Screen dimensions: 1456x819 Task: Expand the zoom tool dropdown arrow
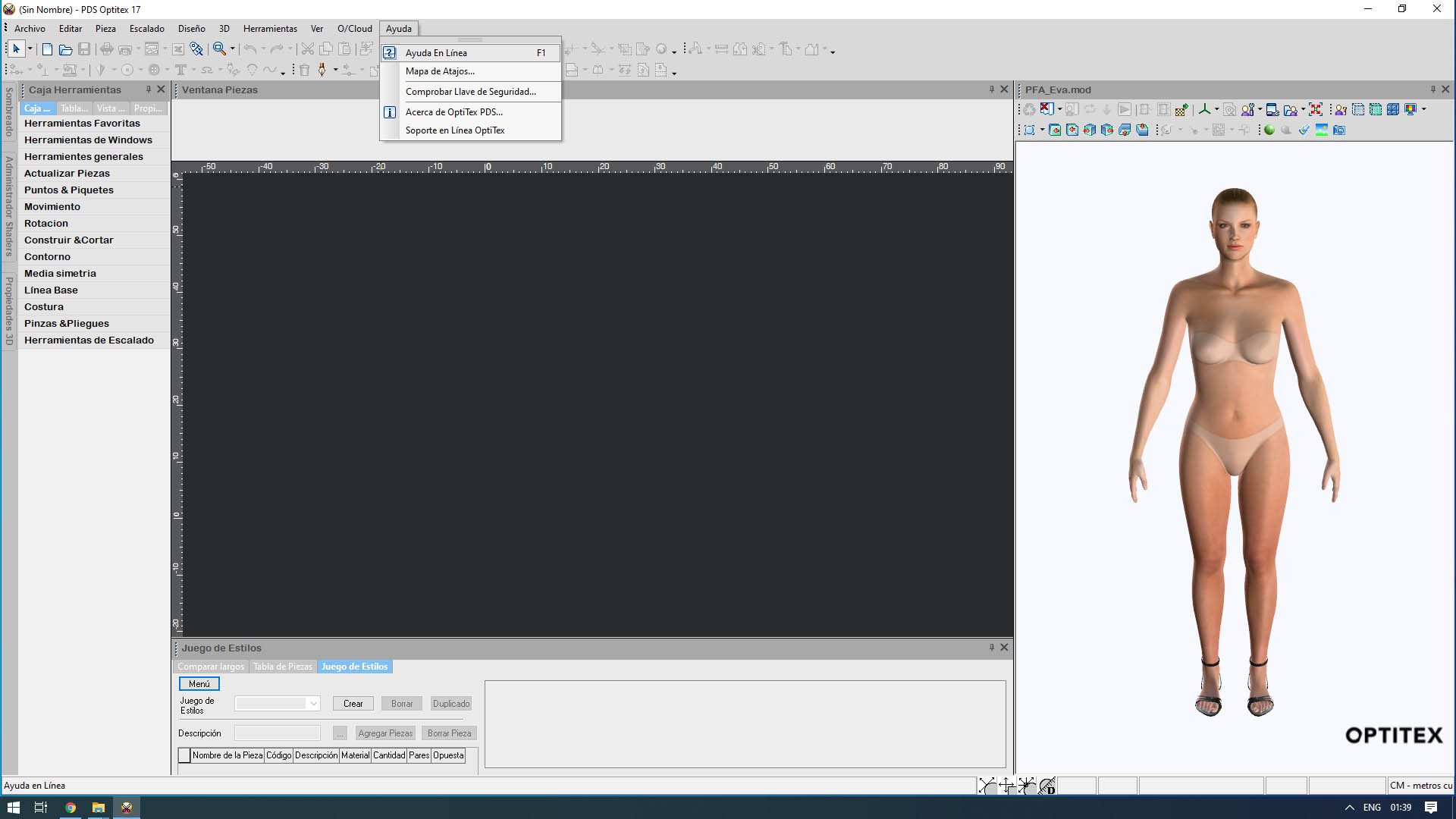pos(233,49)
